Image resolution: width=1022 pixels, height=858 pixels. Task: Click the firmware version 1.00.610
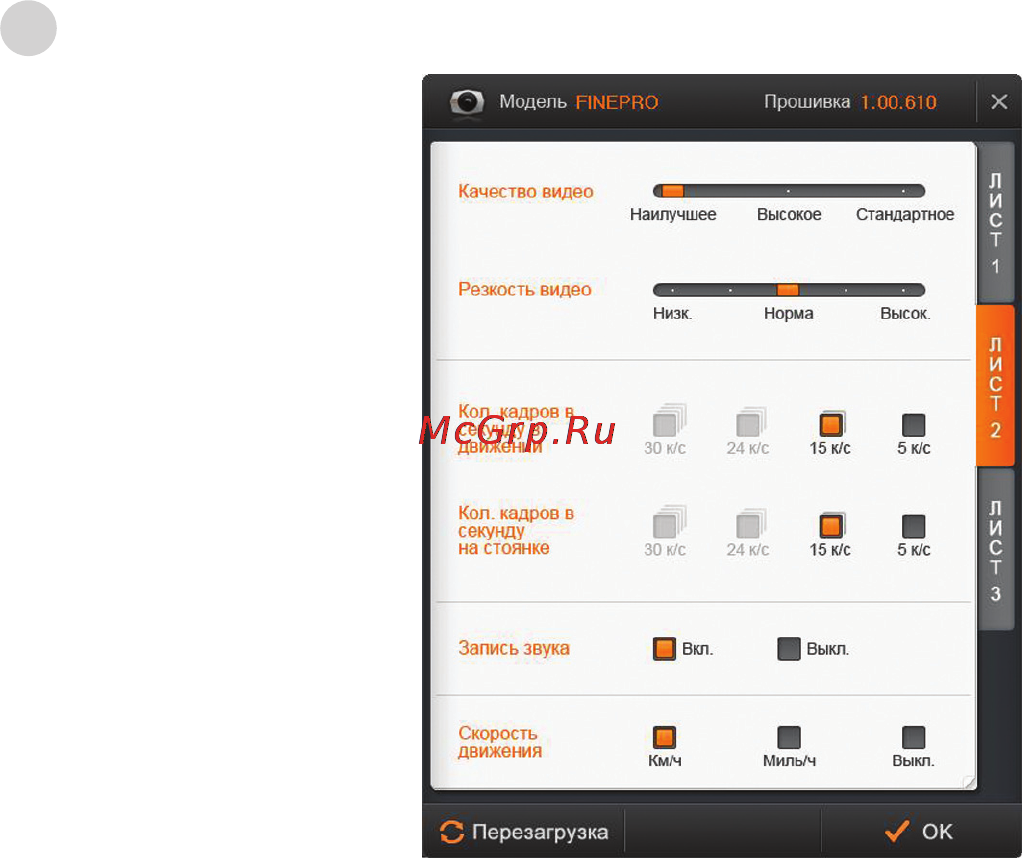click(x=898, y=102)
